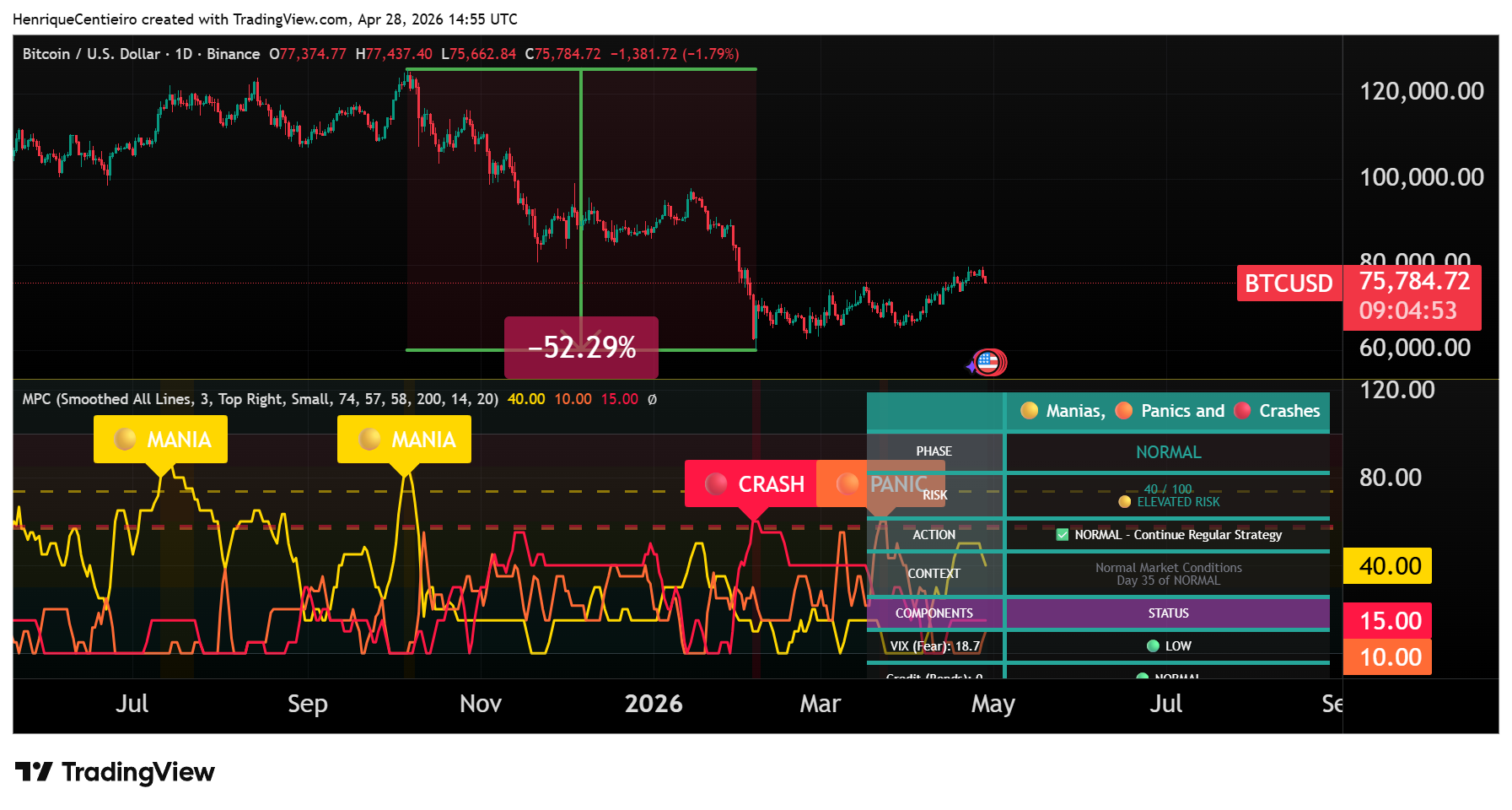The image size is (1512, 810).
Task: Click the red 15.00 value in MPC legend
Action: pos(619,399)
